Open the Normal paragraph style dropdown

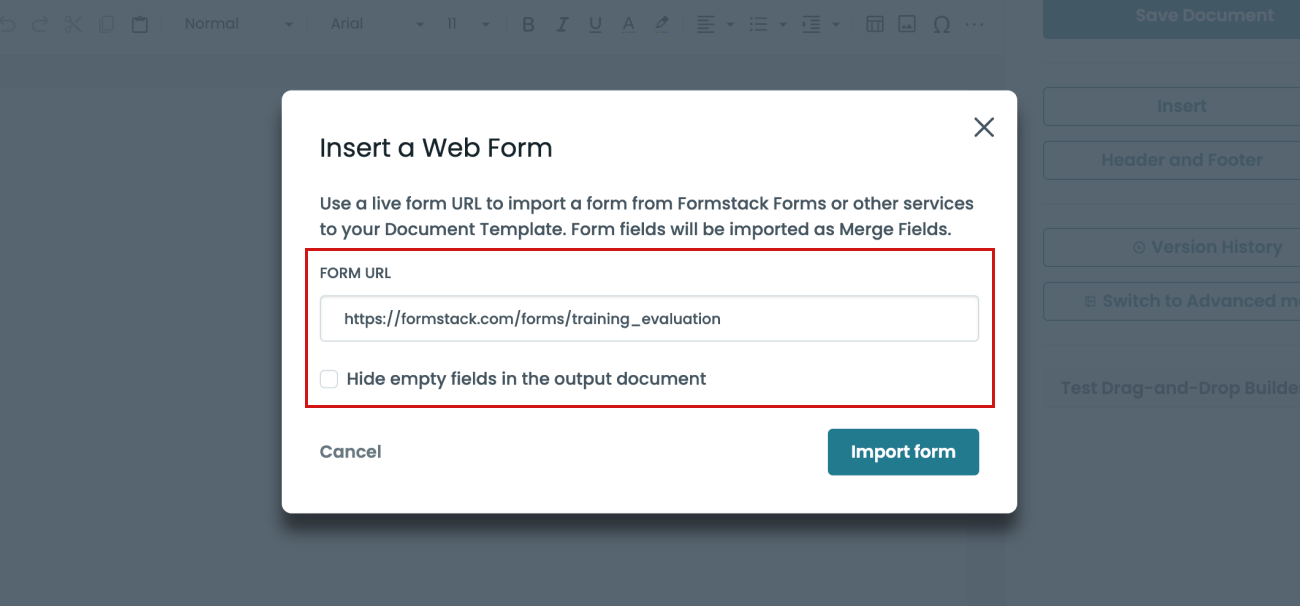pyautogui.click(x=238, y=25)
